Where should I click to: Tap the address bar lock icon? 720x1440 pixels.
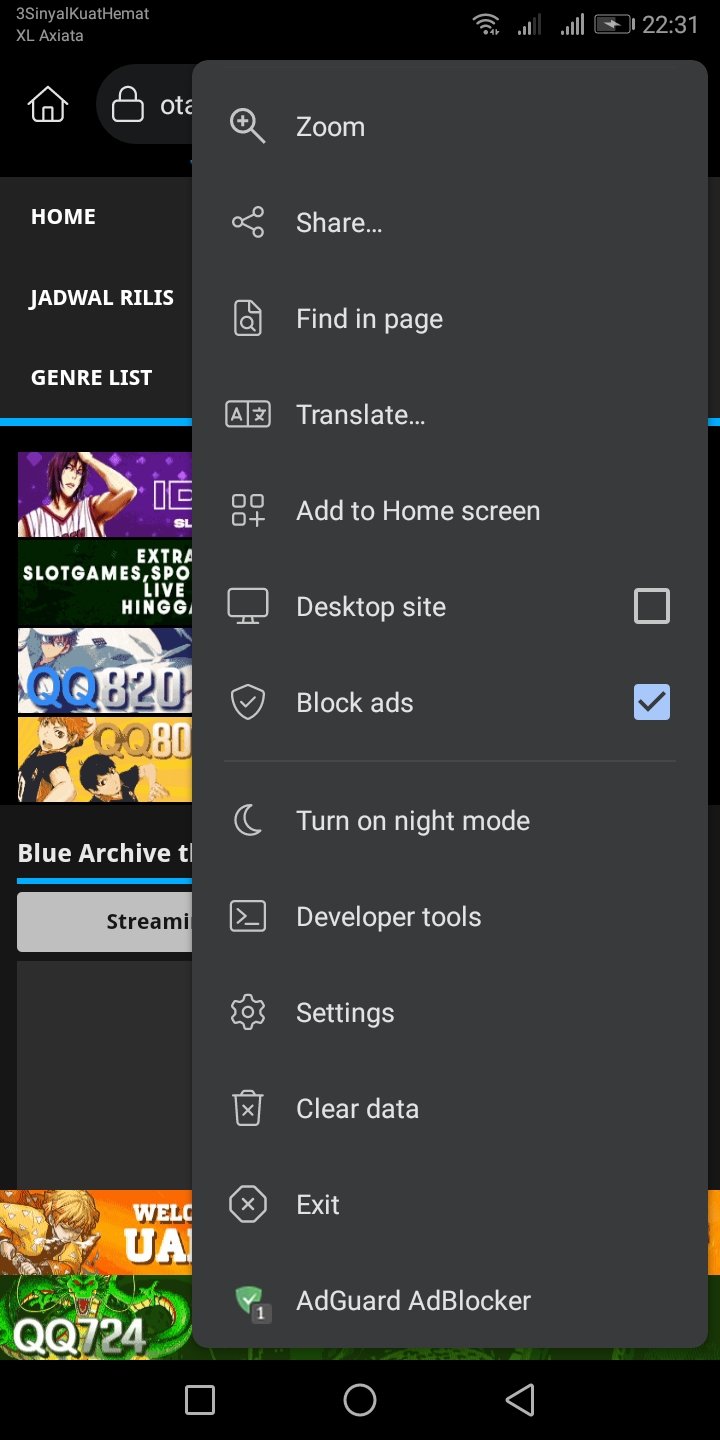tap(128, 105)
